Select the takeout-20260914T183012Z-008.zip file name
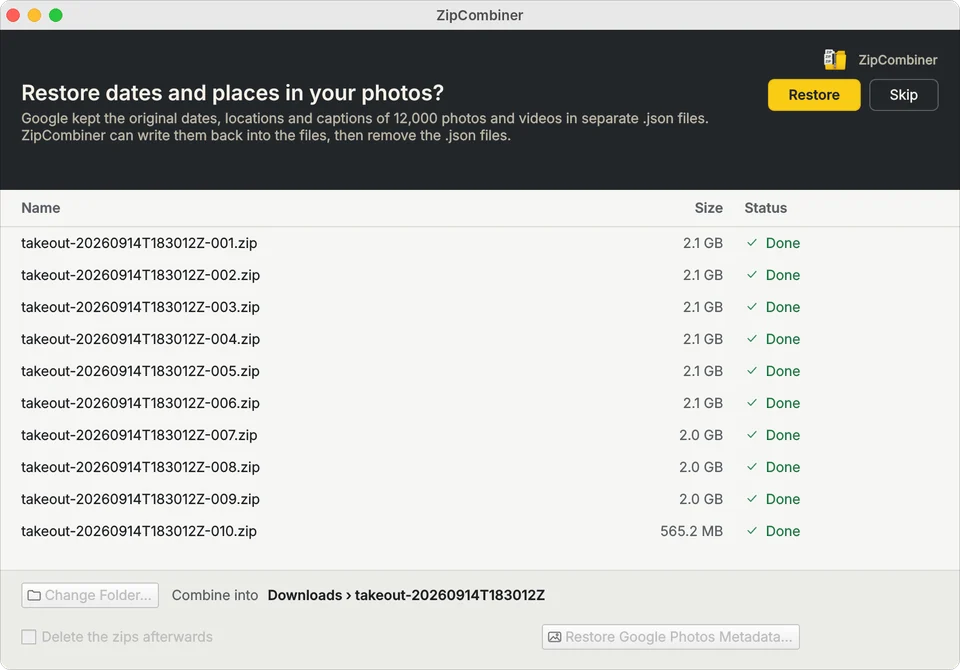Viewport: 960px width, 670px height. click(x=140, y=467)
